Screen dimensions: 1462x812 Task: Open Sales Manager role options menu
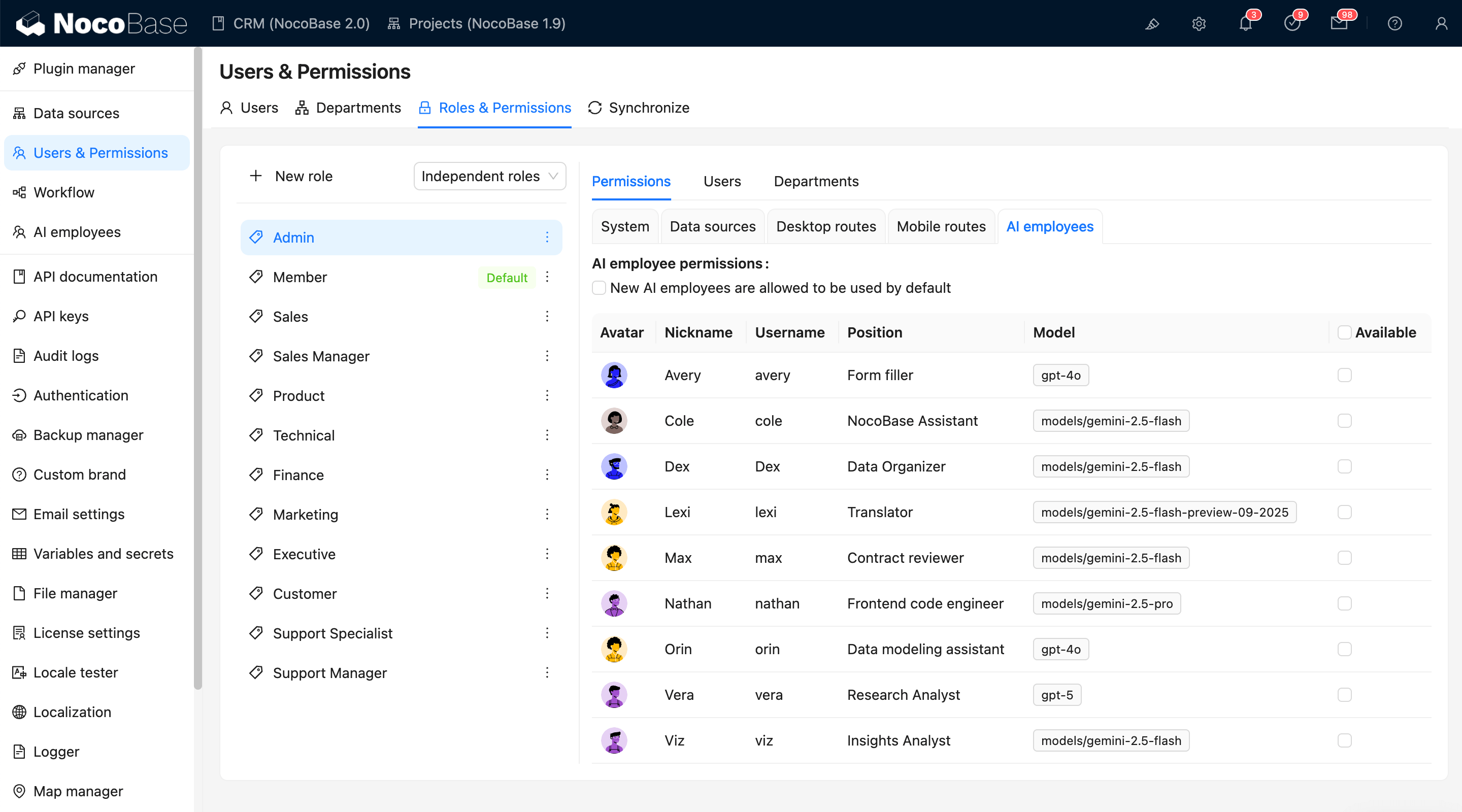(547, 356)
